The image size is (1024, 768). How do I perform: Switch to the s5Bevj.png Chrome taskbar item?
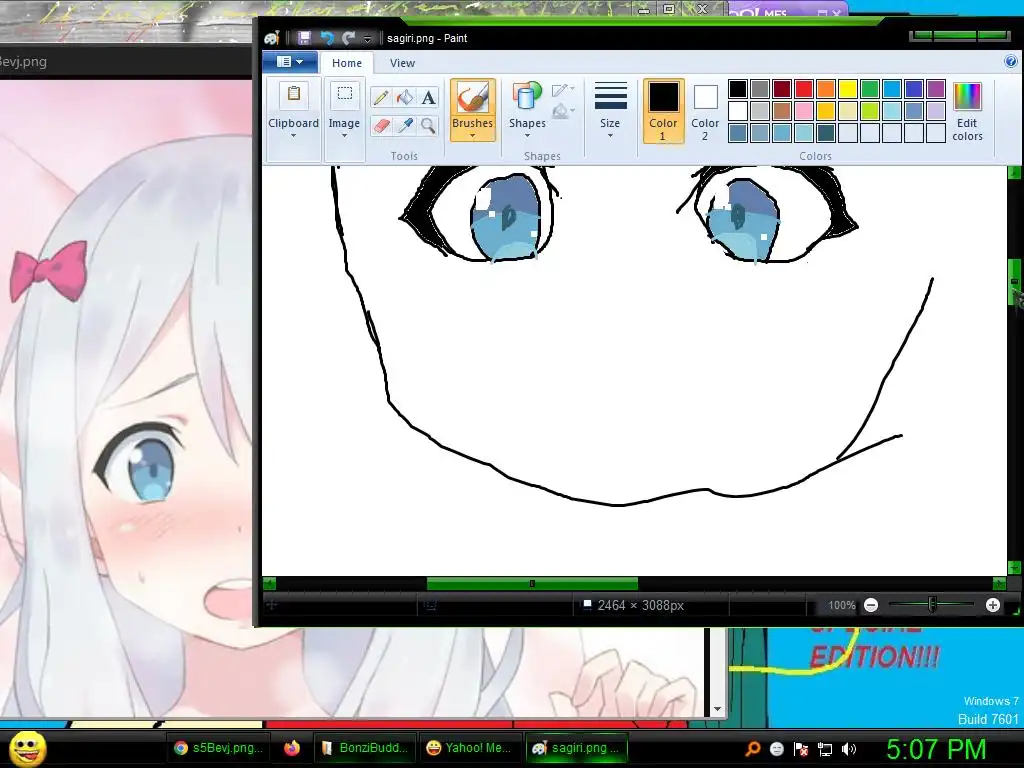click(x=218, y=748)
